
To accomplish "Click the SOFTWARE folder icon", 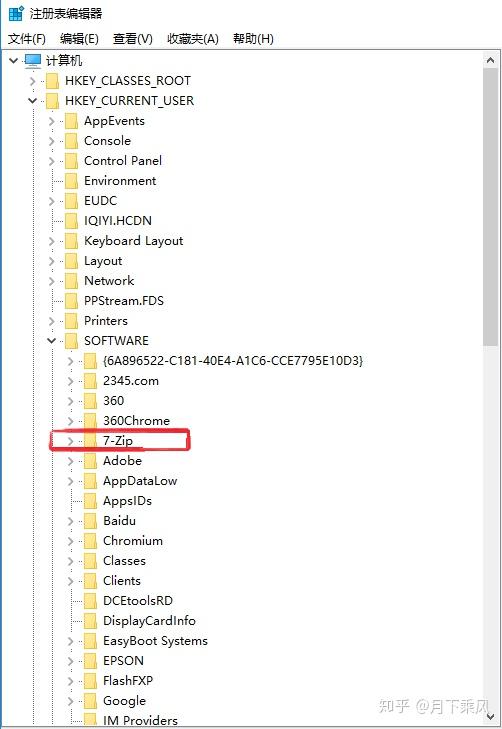I will pos(72,341).
